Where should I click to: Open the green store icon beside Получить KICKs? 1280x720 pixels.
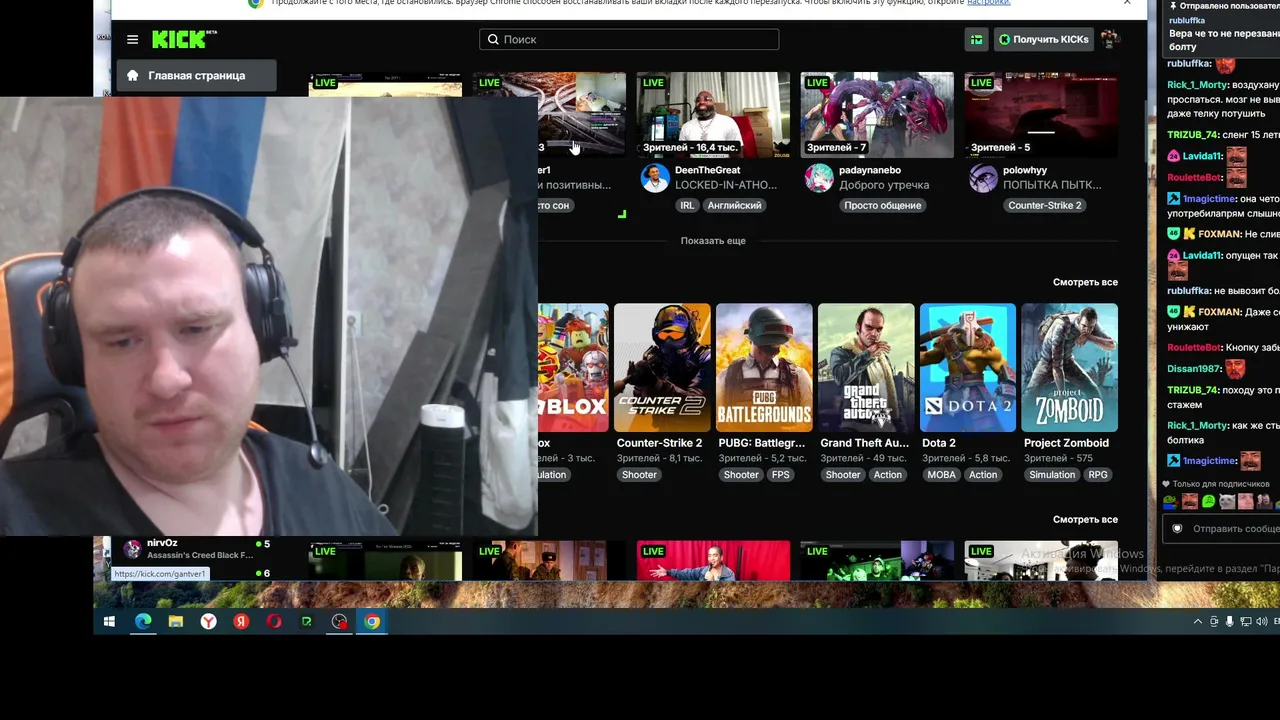[x=976, y=39]
